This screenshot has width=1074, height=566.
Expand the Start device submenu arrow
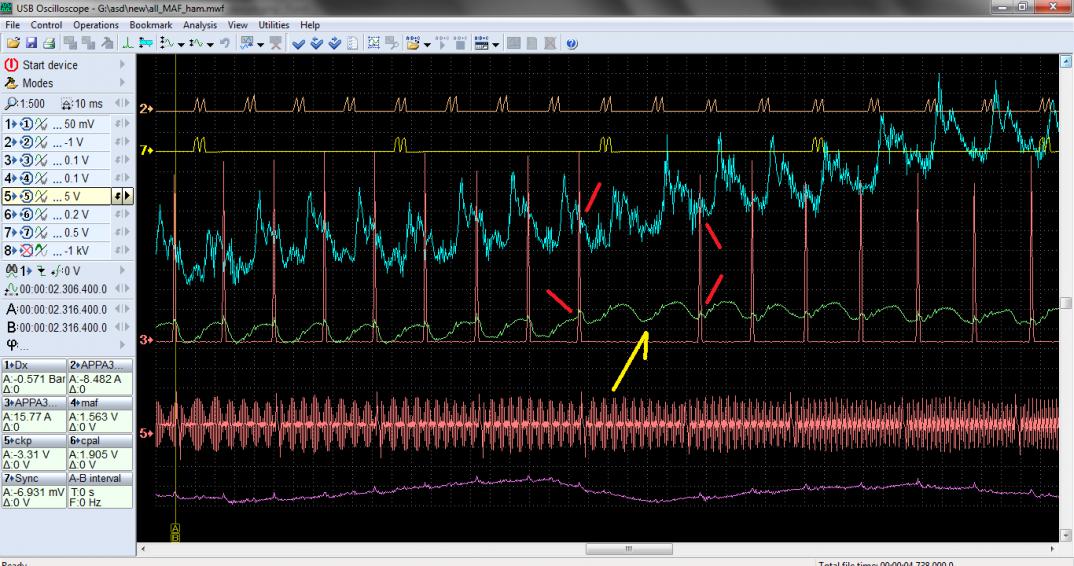(123, 64)
